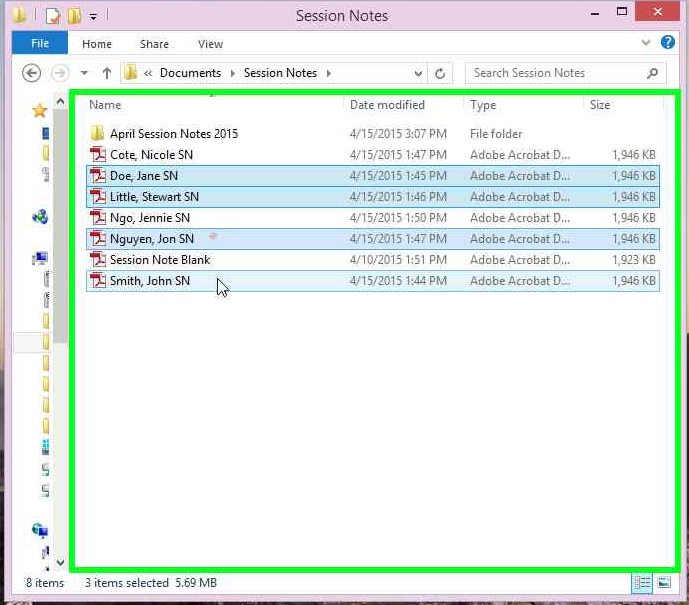Screen dimensions: 689x605
Task: Click the Network icon in navigation pane
Action: coord(40,531)
